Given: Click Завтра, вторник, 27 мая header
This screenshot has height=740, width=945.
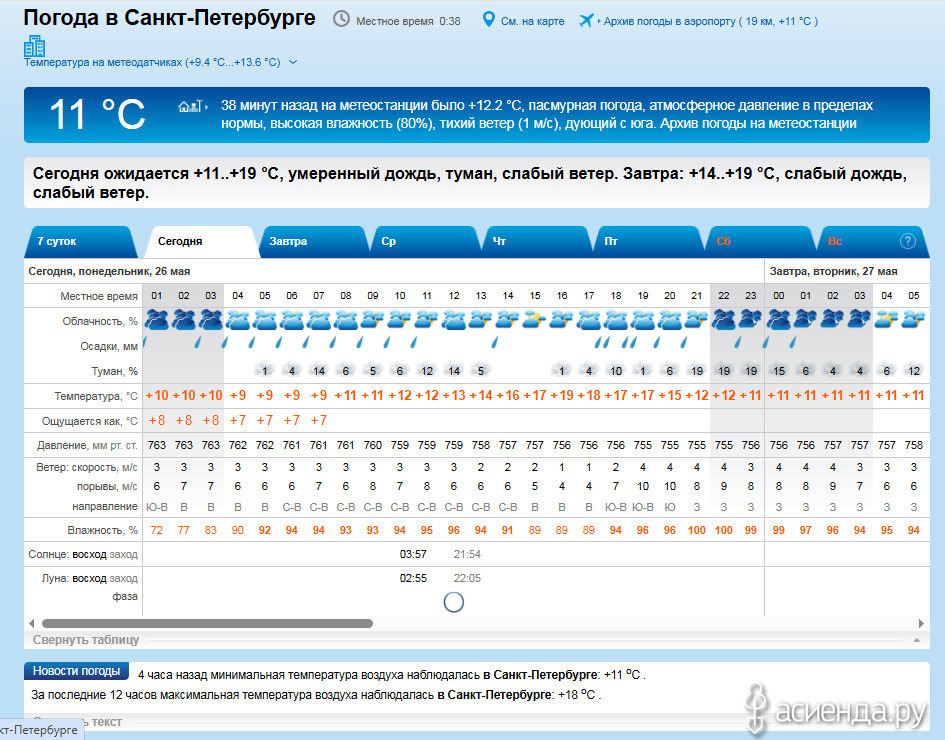Looking at the screenshot, I should point(833,271).
